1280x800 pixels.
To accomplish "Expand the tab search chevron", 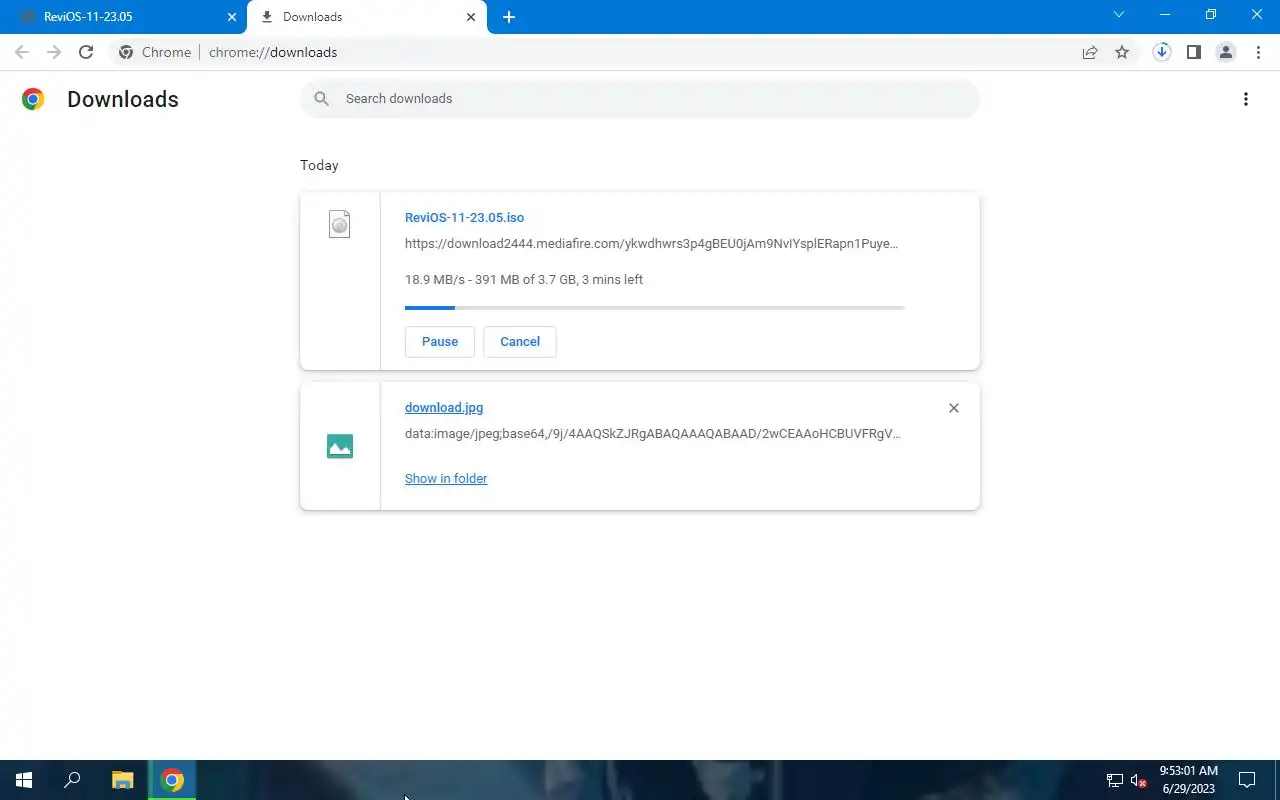I will click(1119, 15).
